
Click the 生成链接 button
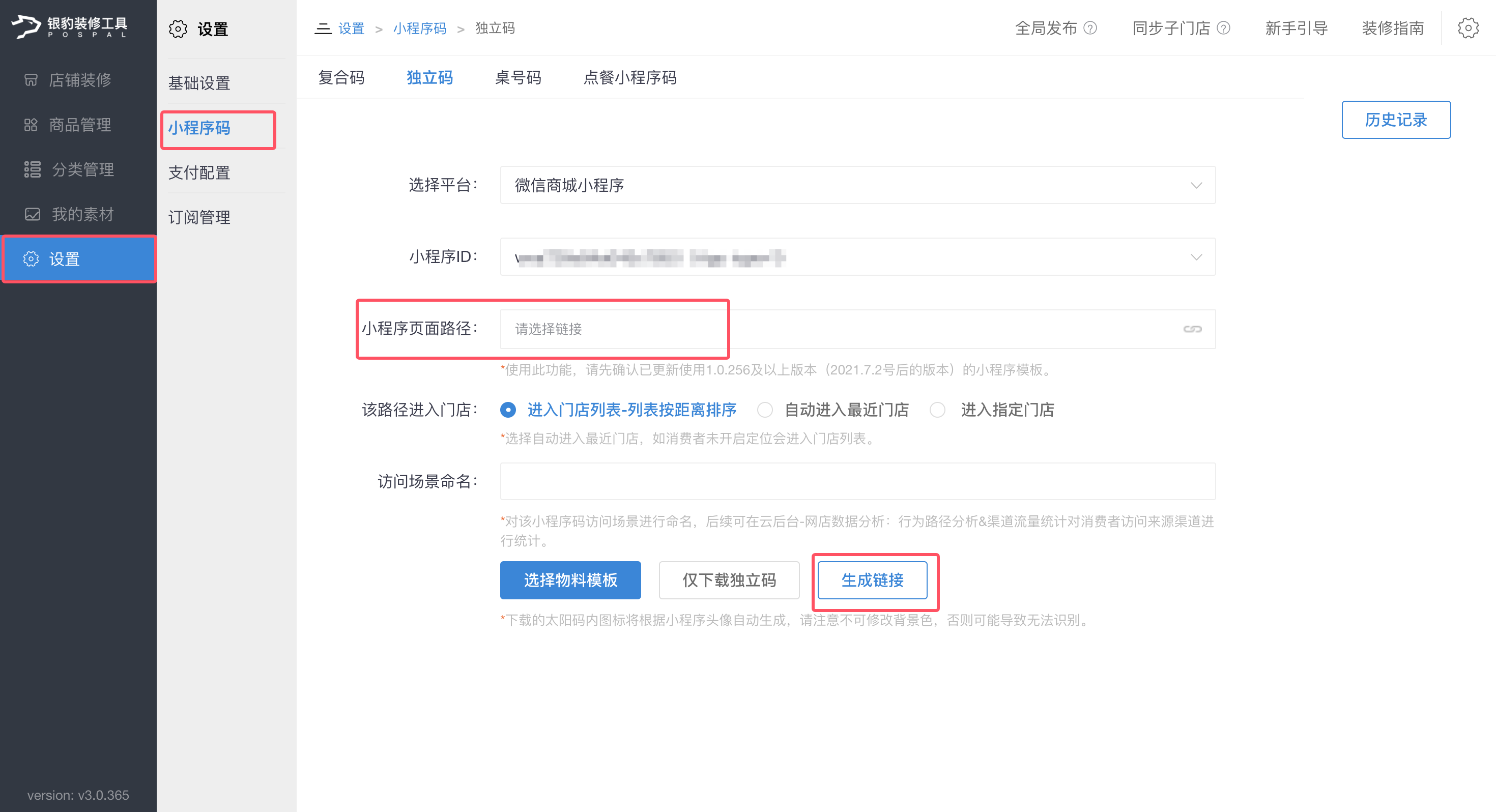872,580
